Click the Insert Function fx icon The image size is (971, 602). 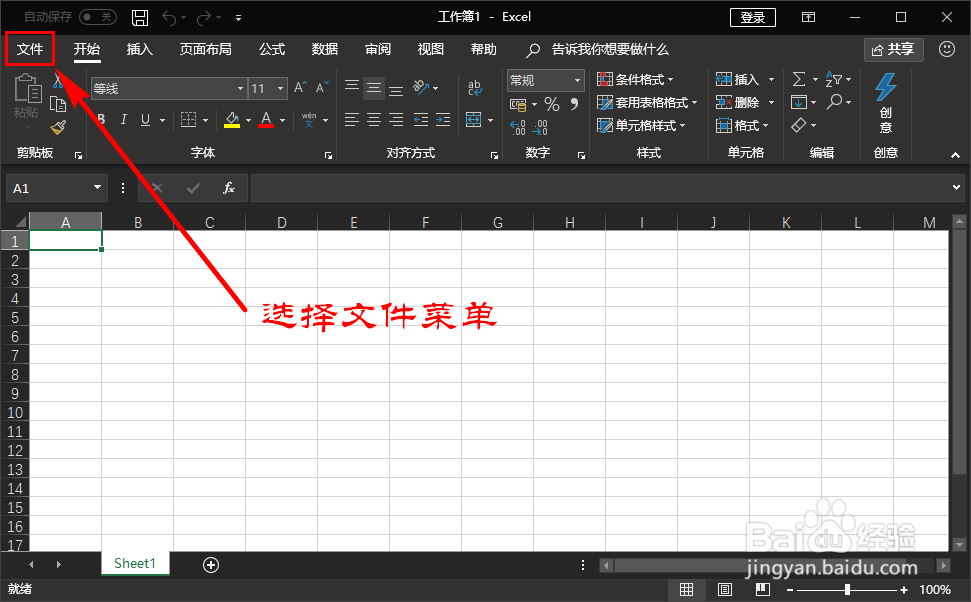228,188
